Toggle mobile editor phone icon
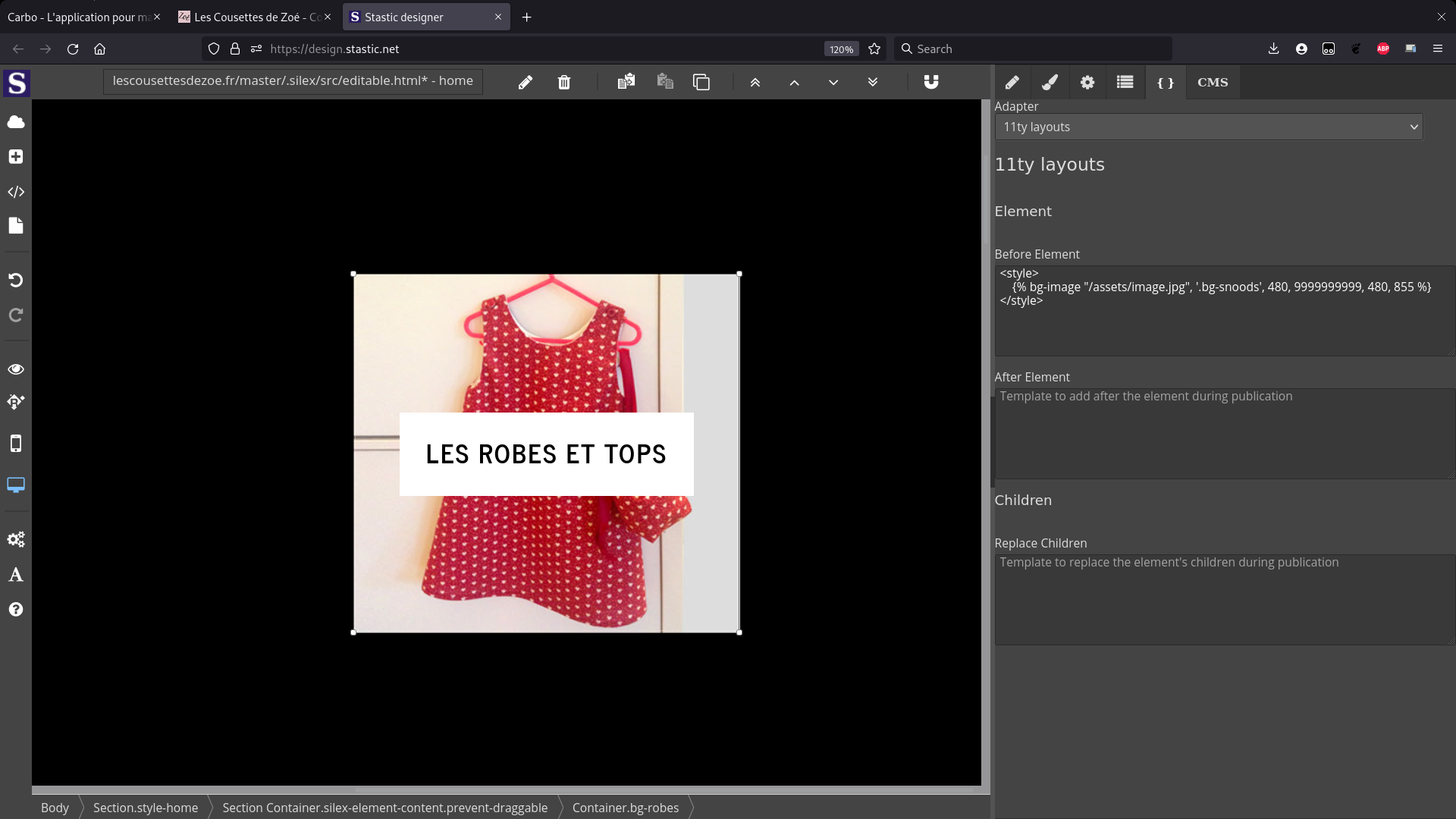The image size is (1456, 819). (16, 444)
